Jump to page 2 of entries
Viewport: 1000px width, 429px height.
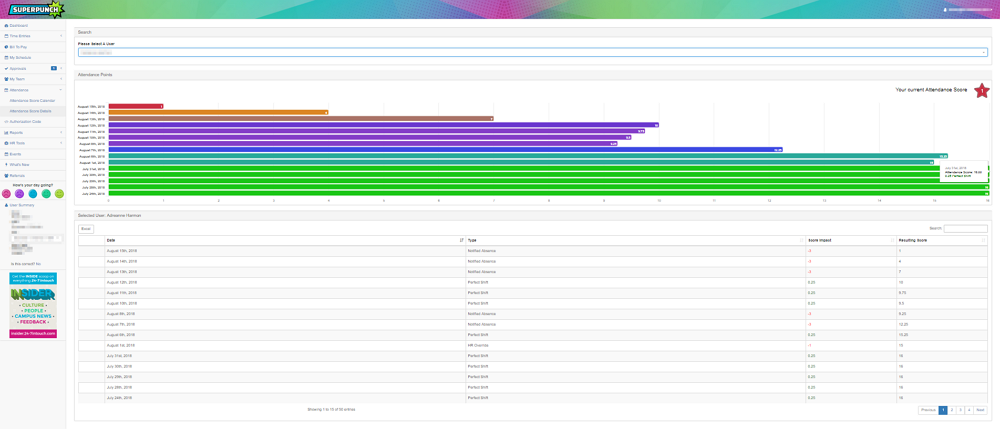951,410
